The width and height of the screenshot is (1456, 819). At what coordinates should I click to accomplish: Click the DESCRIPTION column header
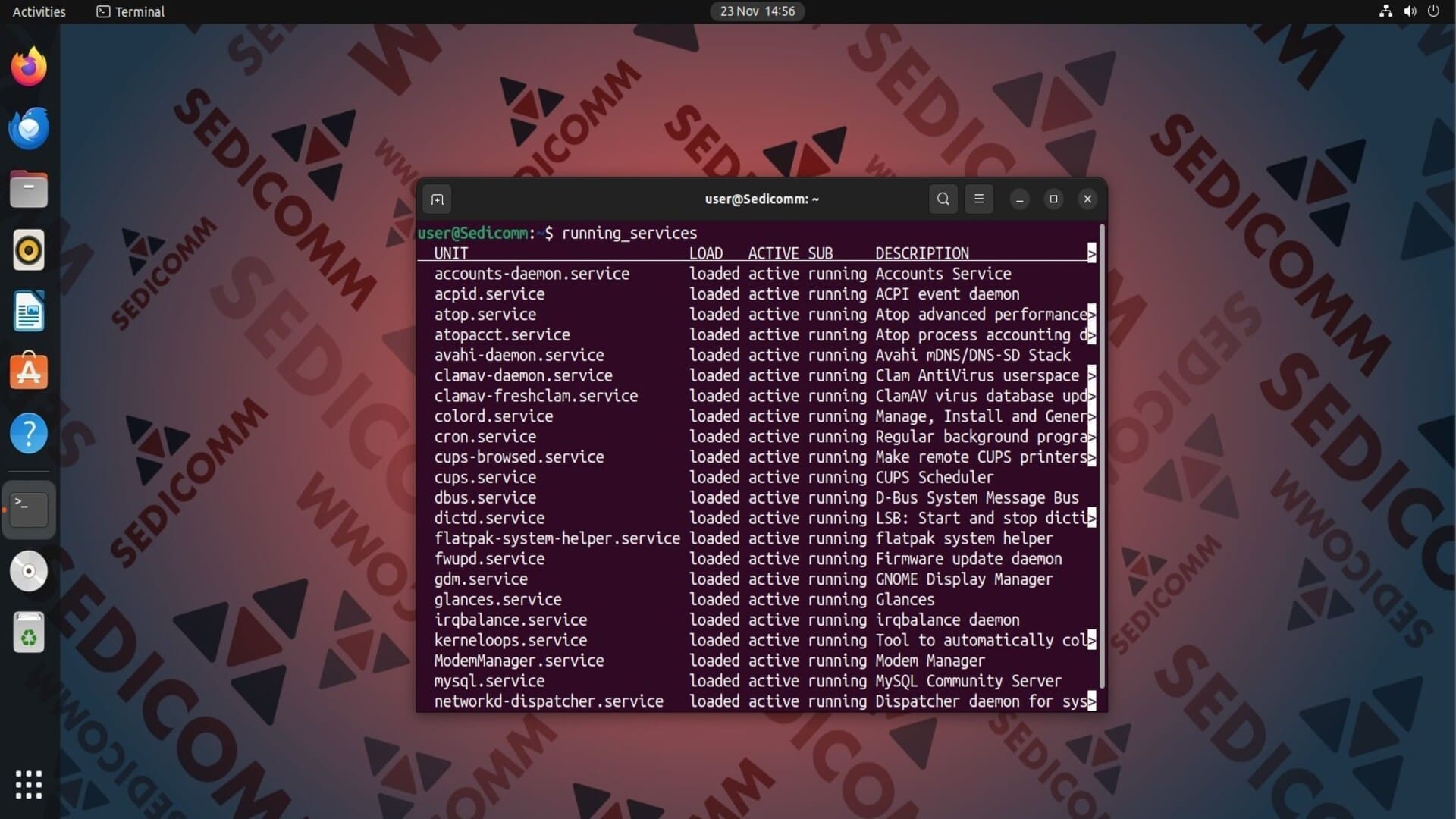point(921,253)
